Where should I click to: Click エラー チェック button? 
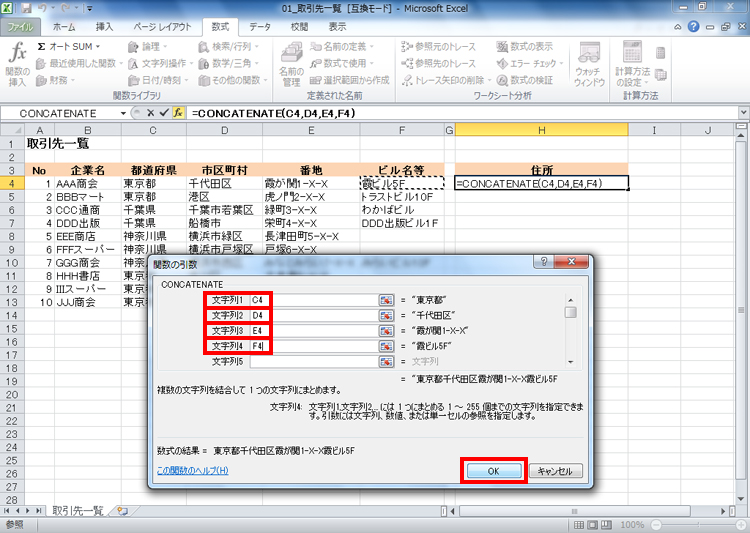coord(530,63)
